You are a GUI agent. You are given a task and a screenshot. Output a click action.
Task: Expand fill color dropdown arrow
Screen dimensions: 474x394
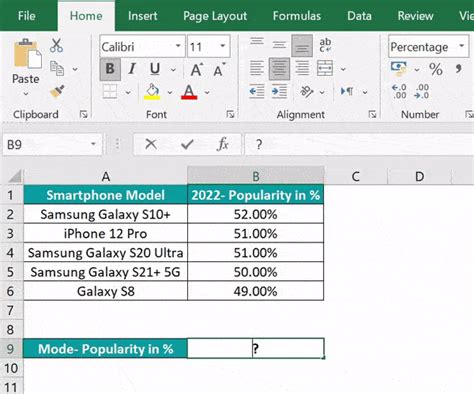click(x=170, y=92)
